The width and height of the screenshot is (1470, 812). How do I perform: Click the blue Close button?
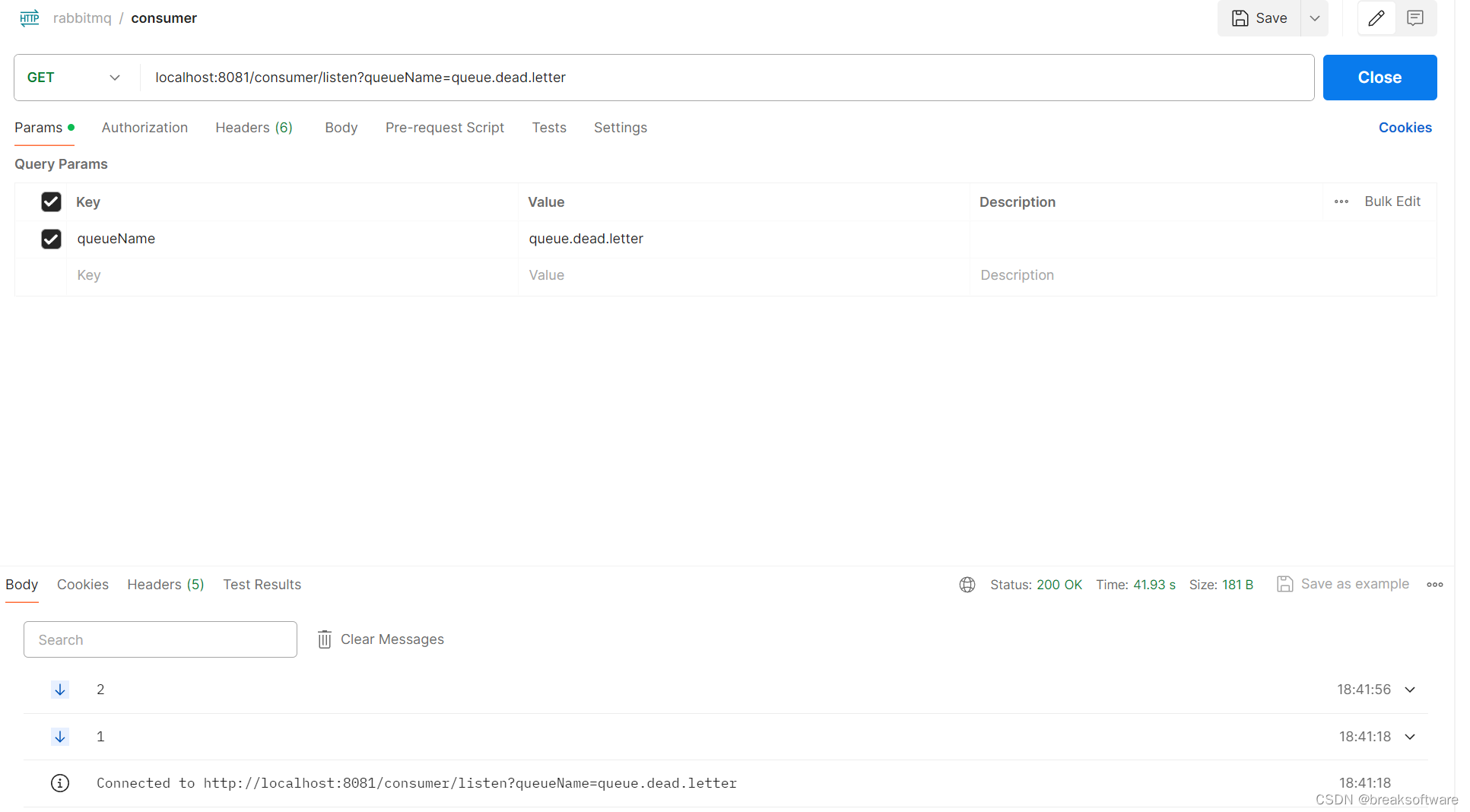point(1379,77)
